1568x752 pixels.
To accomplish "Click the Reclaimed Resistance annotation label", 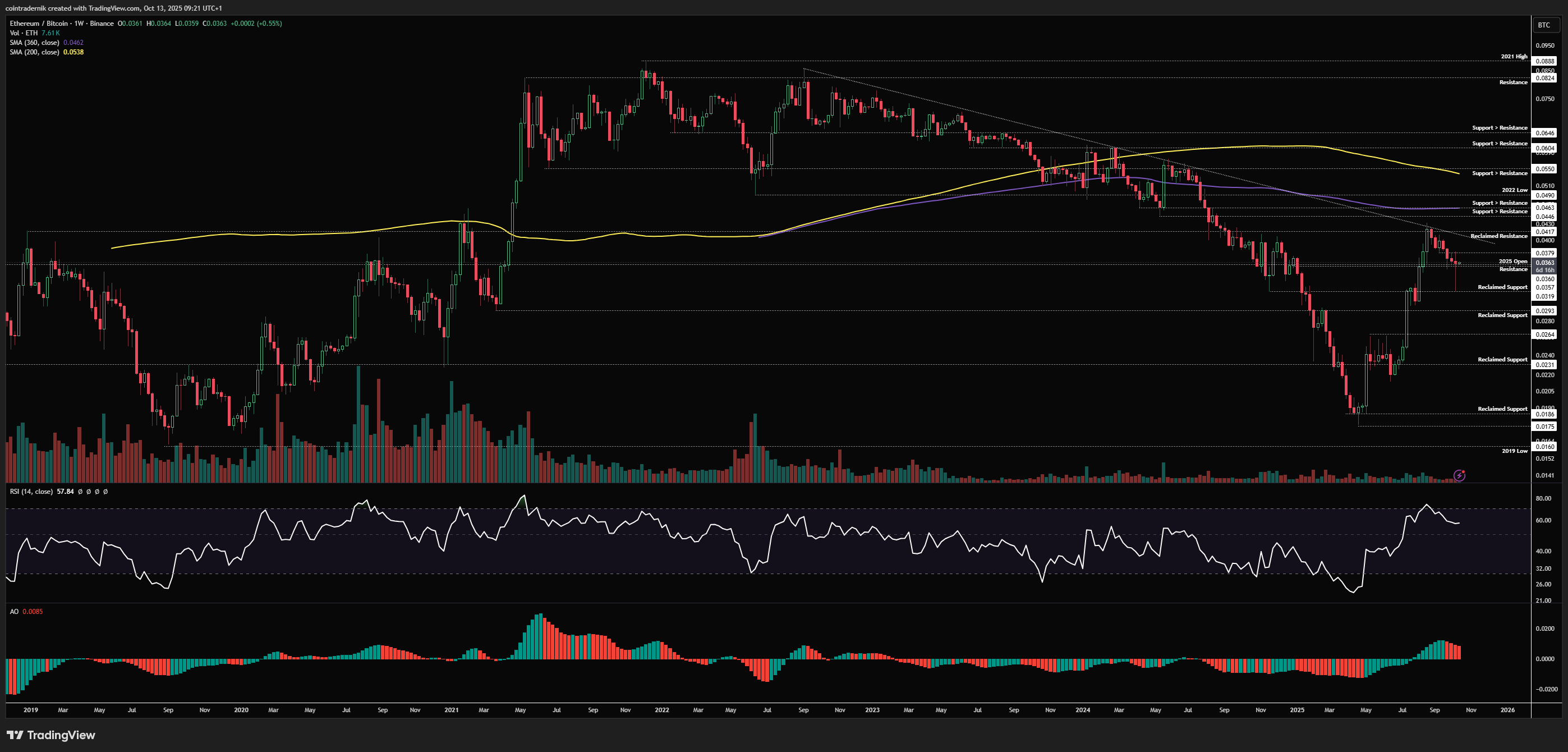I will [1498, 236].
